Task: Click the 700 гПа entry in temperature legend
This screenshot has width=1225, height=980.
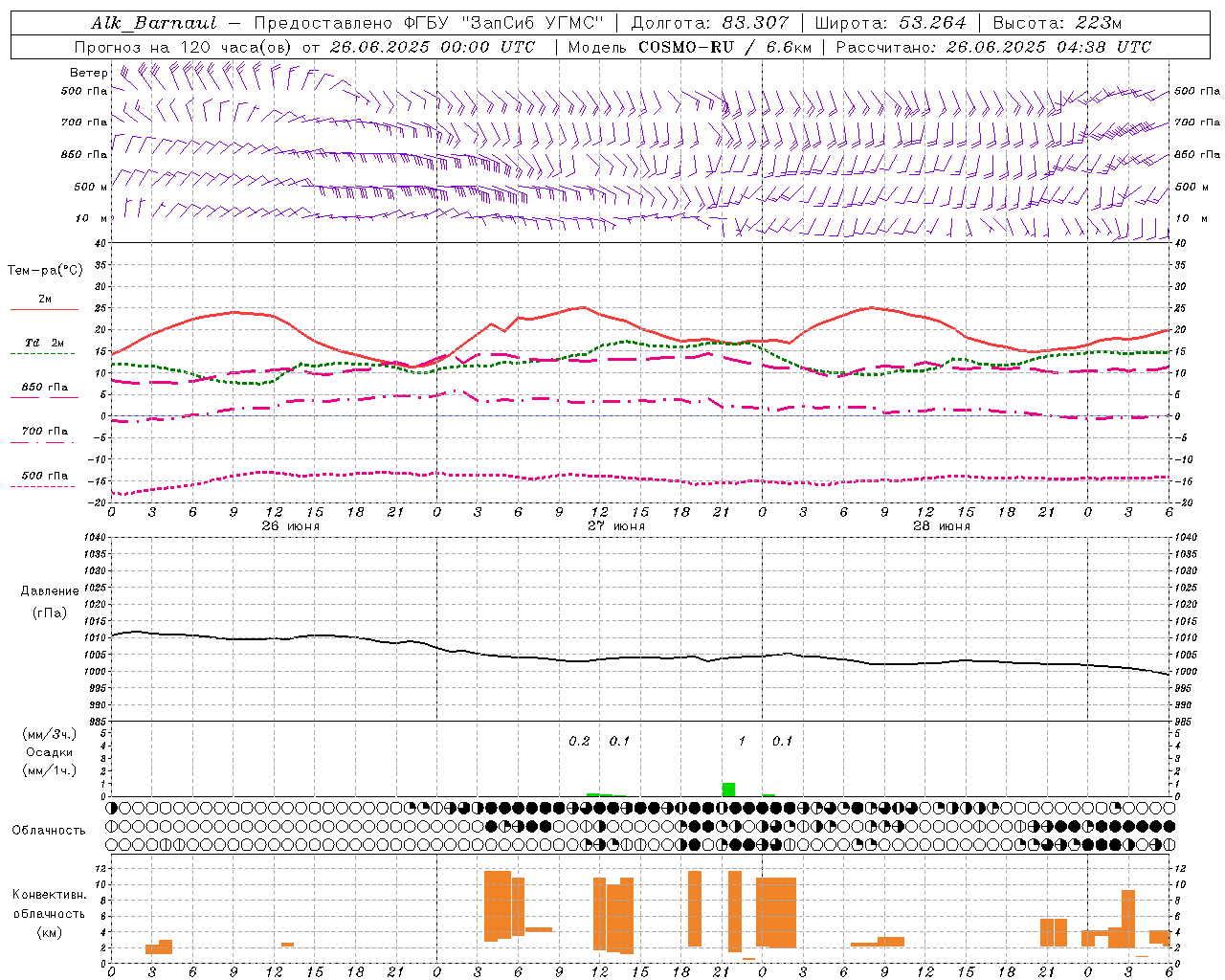Action: (x=45, y=432)
